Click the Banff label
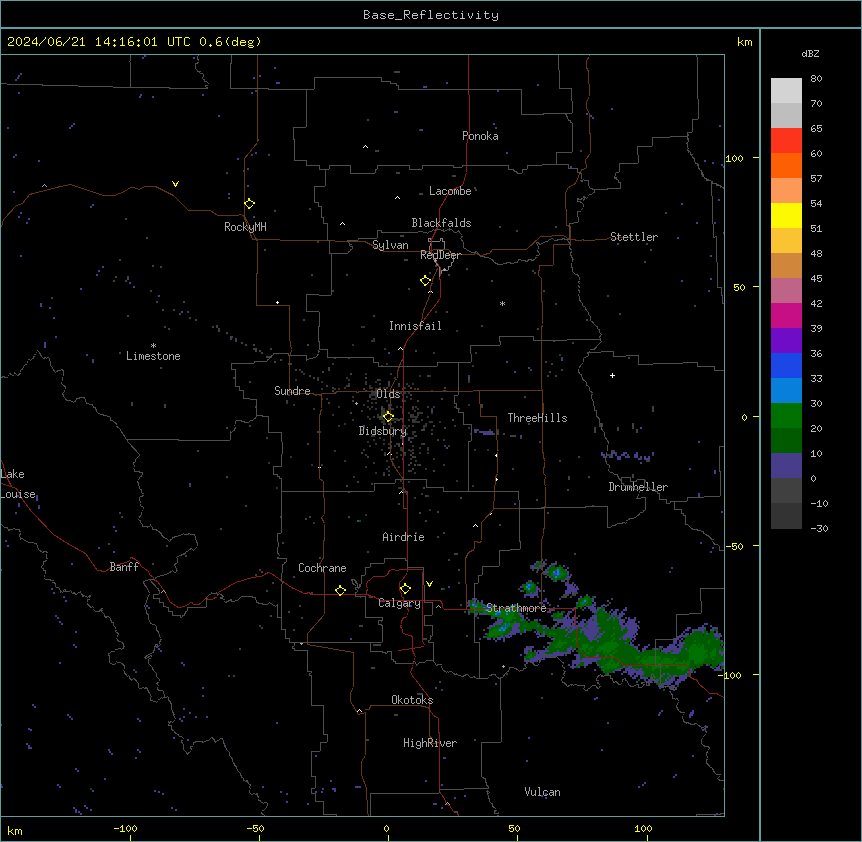Viewport: 862px width, 842px height. 124,567
